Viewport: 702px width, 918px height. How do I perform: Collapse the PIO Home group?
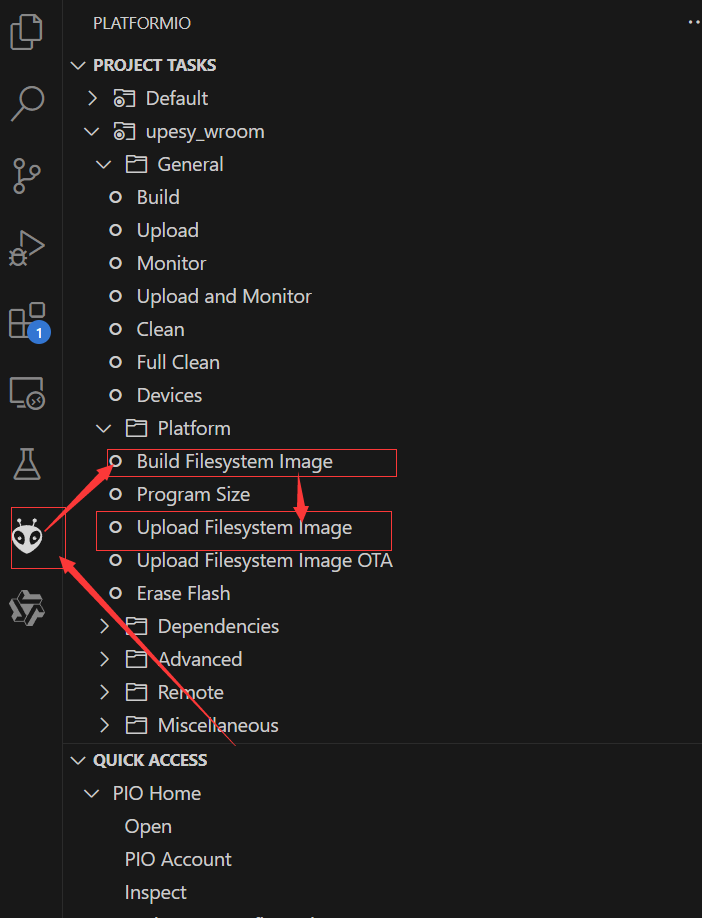coord(92,794)
